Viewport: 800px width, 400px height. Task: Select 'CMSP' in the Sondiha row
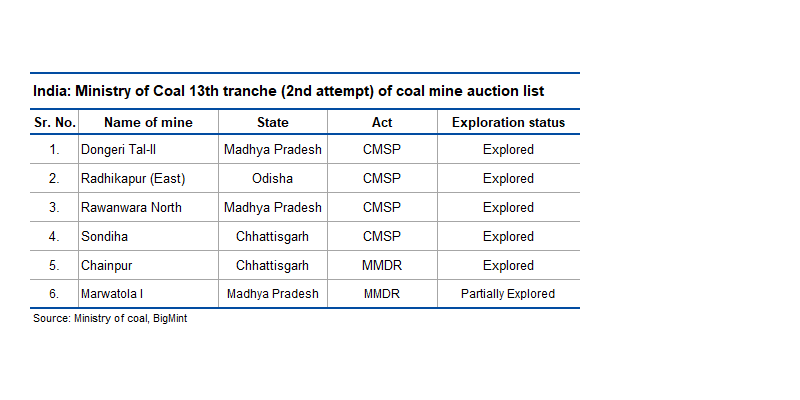381,237
